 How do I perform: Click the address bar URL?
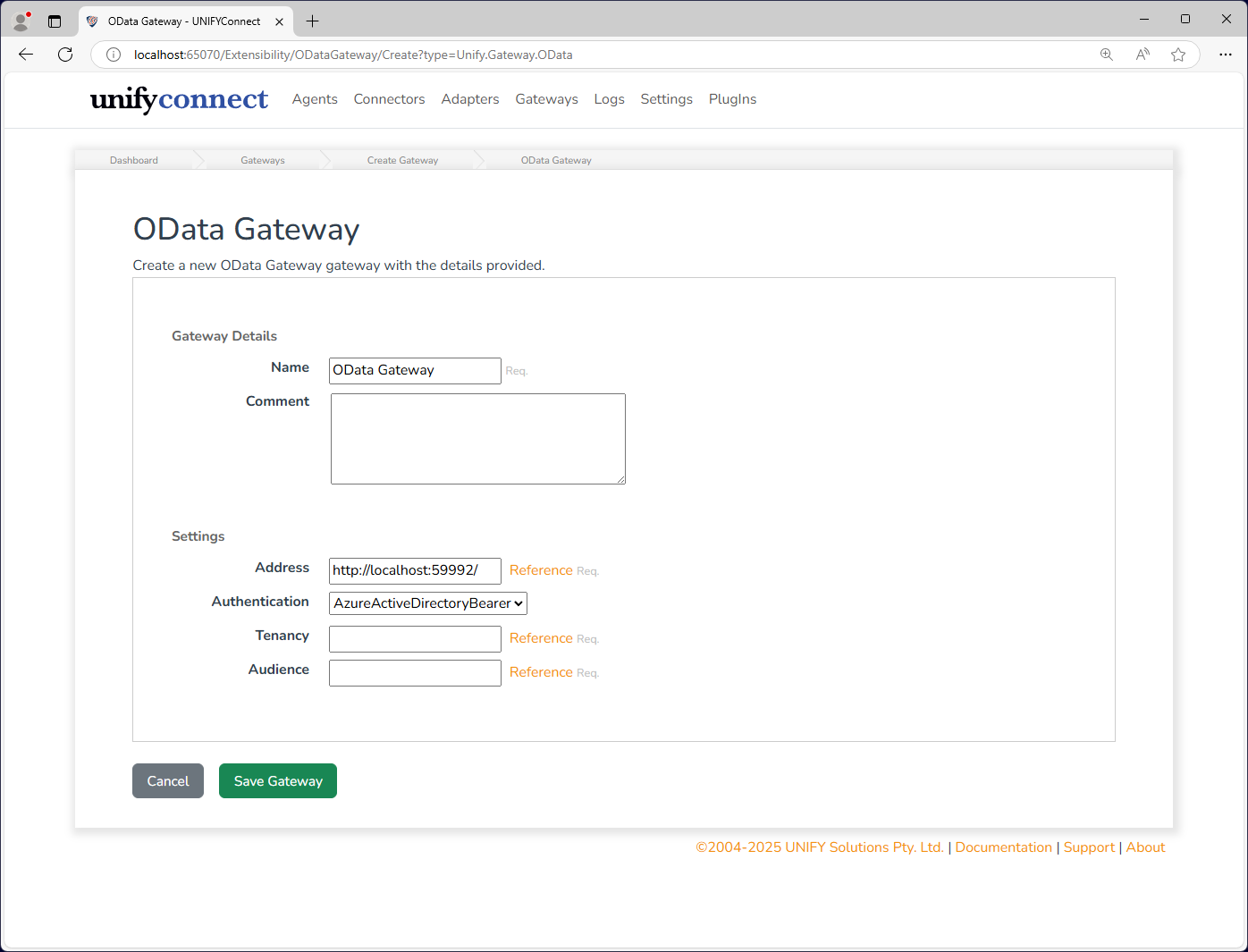pos(353,55)
